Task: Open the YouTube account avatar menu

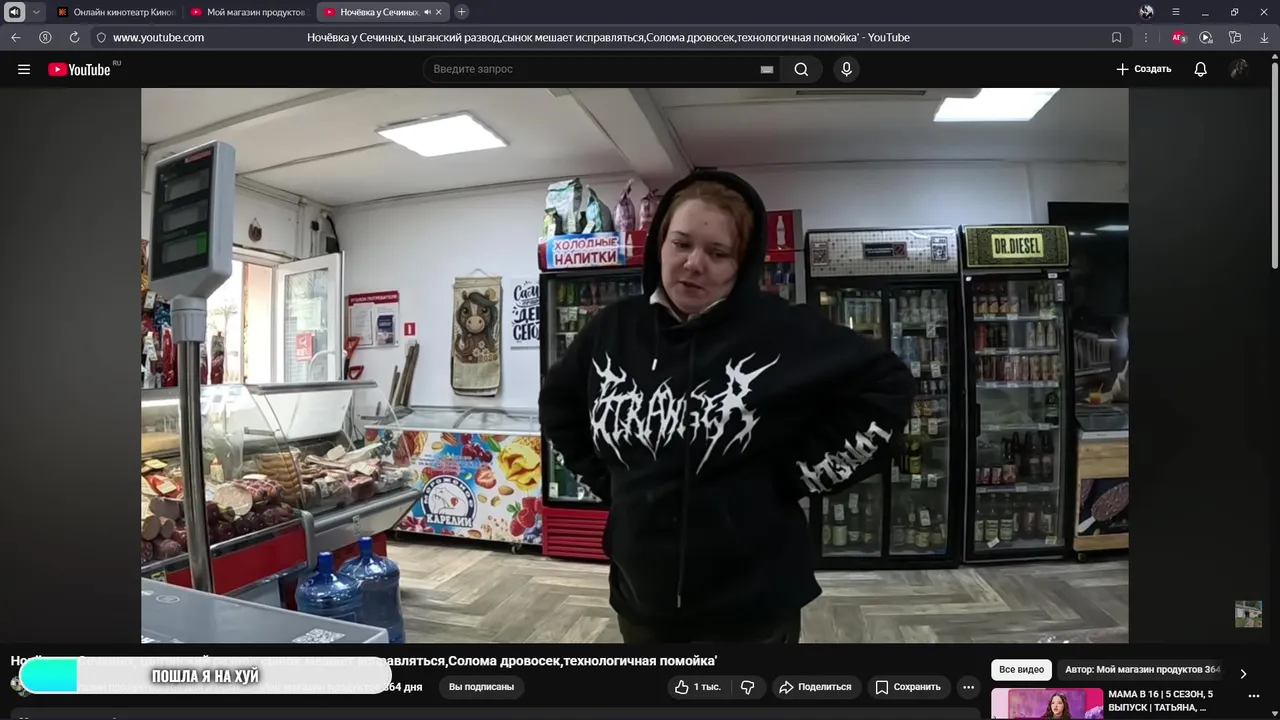Action: pyautogui.click(x=1239, y=69)
